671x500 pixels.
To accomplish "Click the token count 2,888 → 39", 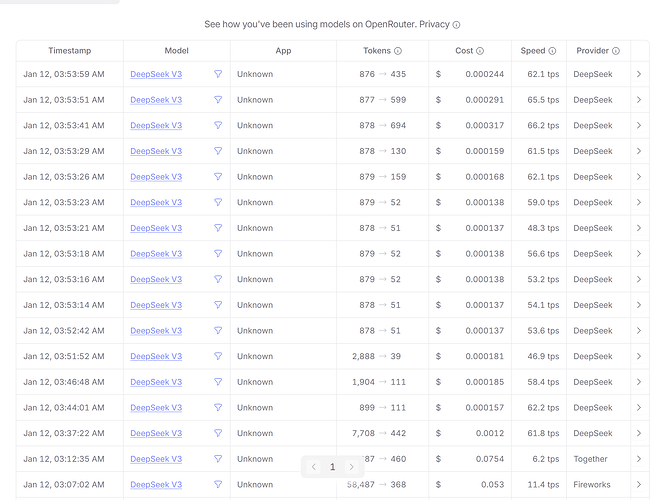I will tap(377, 356).
